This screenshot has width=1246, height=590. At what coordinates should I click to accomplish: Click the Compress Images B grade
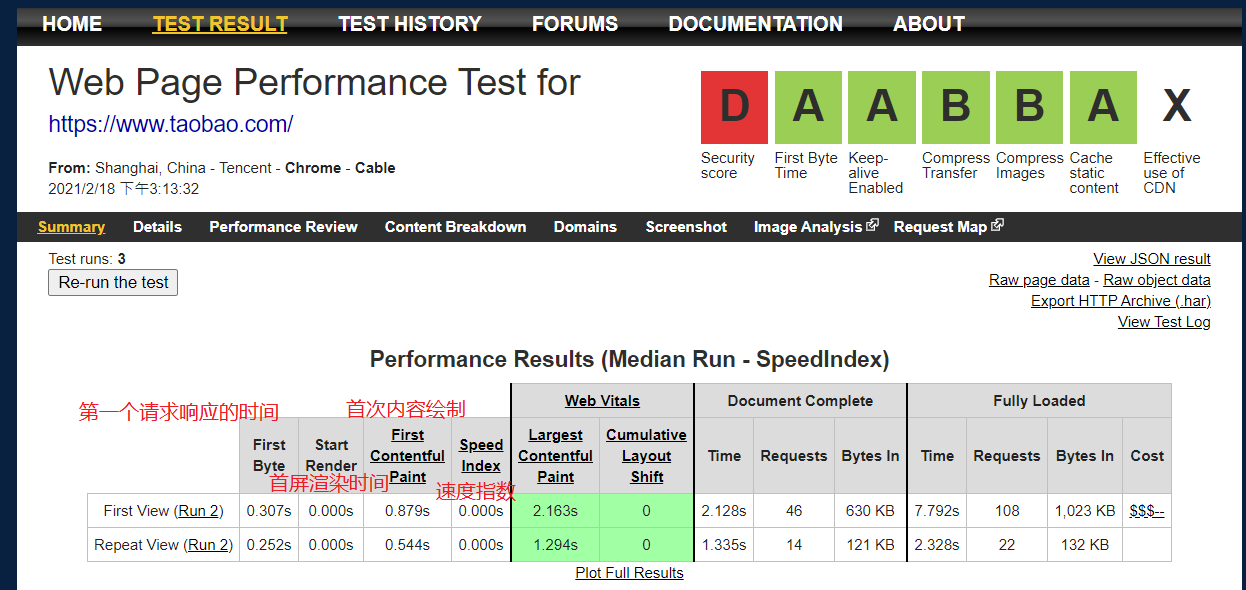(1030, 107)
